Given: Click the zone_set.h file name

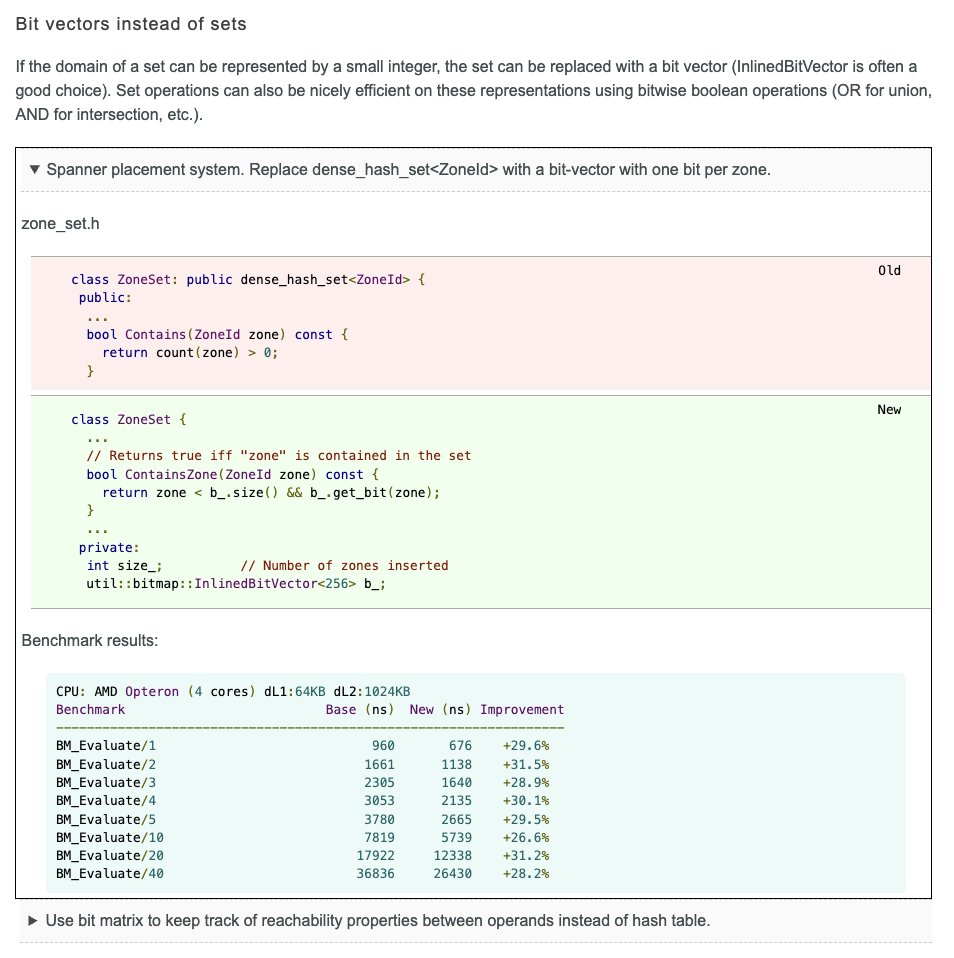Looking at the screenshot, I should pos(62,223).
